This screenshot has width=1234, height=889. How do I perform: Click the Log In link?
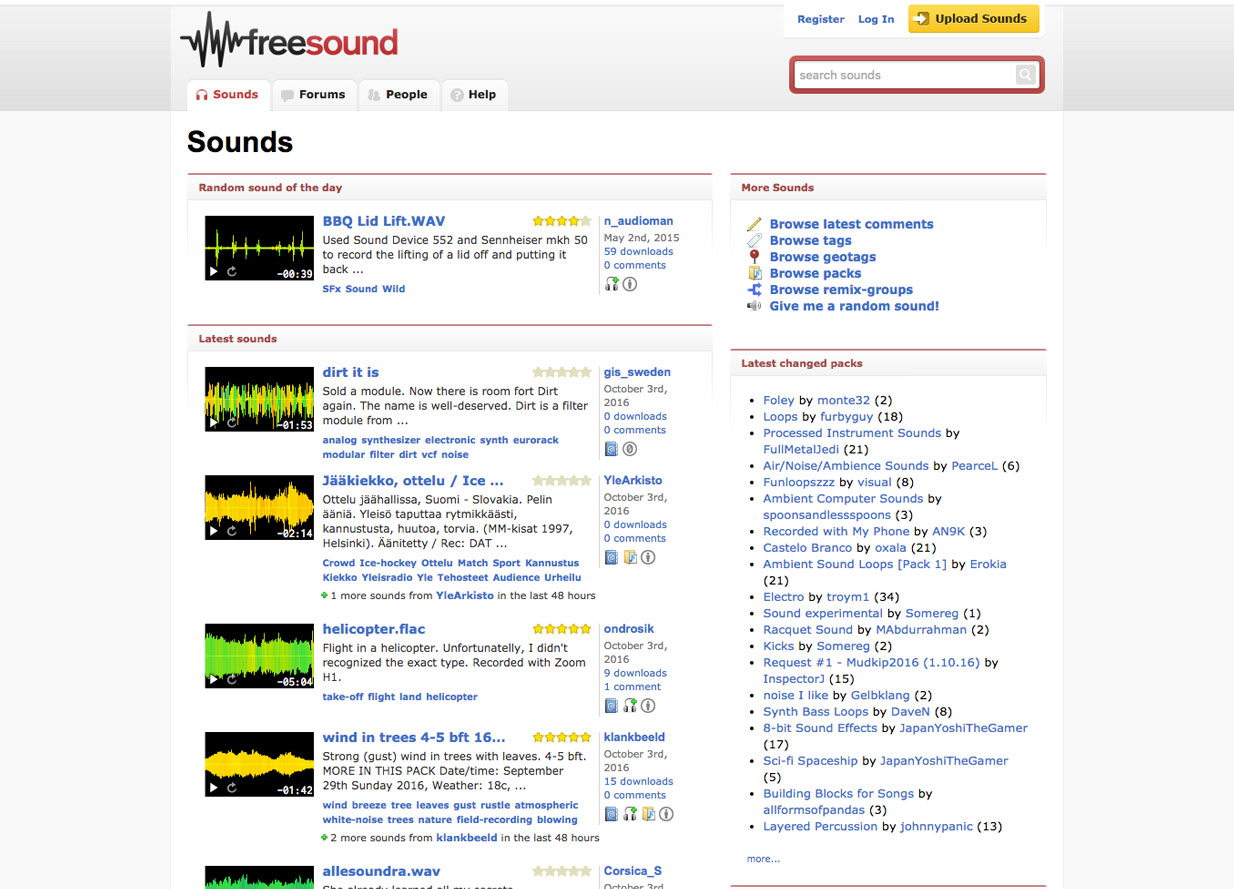click(x=876, y=19)
